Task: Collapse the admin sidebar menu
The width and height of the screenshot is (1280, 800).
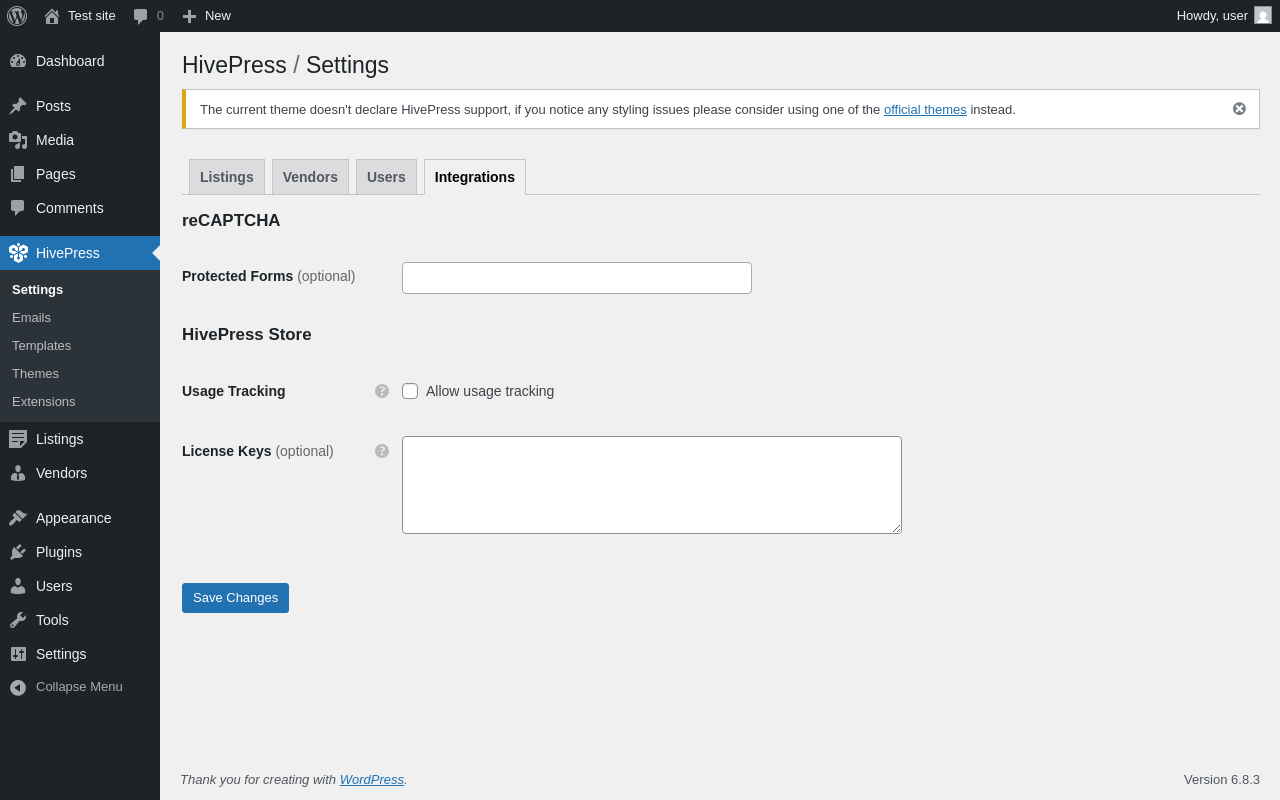Action: click(x=78, y=687)
